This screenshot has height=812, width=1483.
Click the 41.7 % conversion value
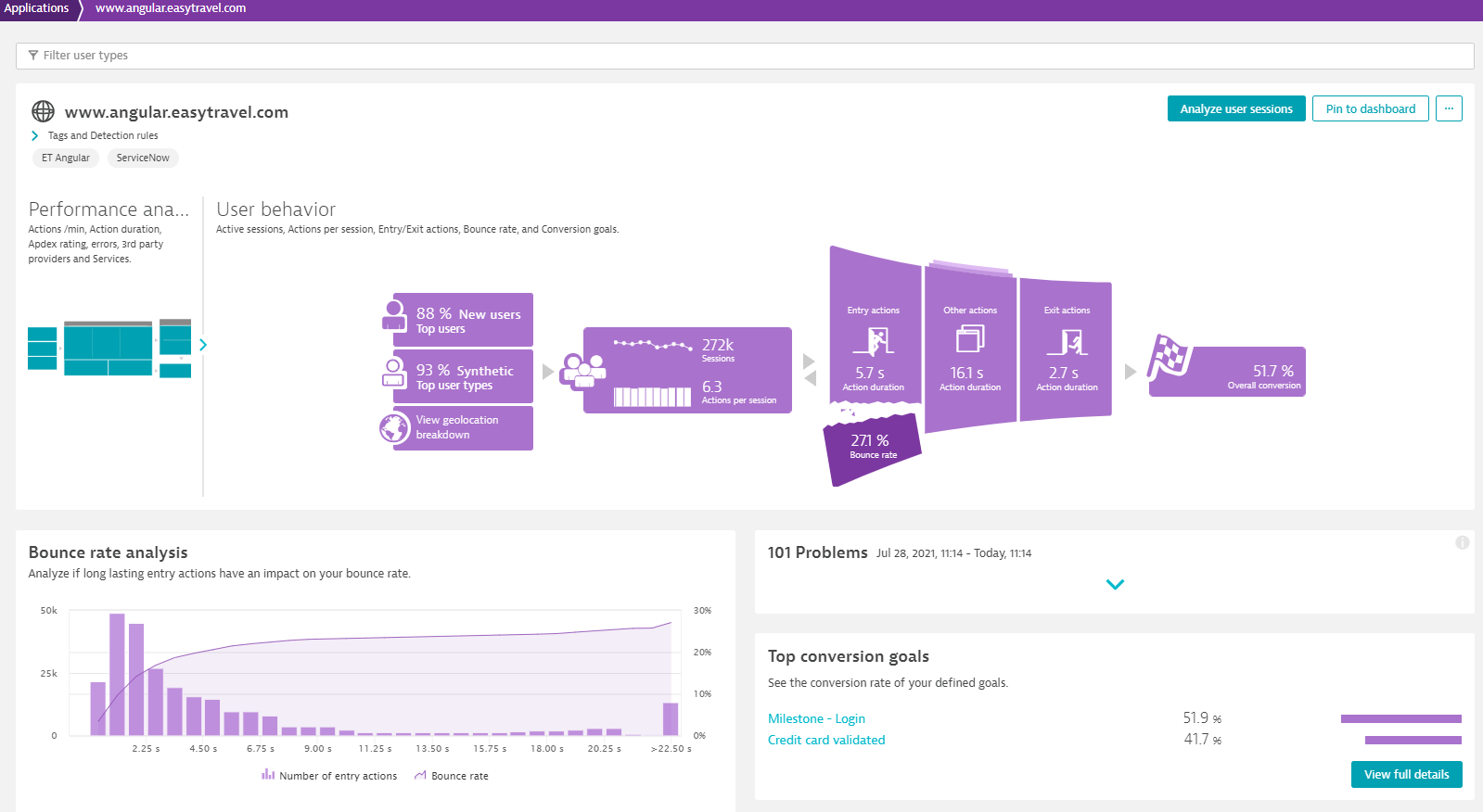tap(1202, 740)
